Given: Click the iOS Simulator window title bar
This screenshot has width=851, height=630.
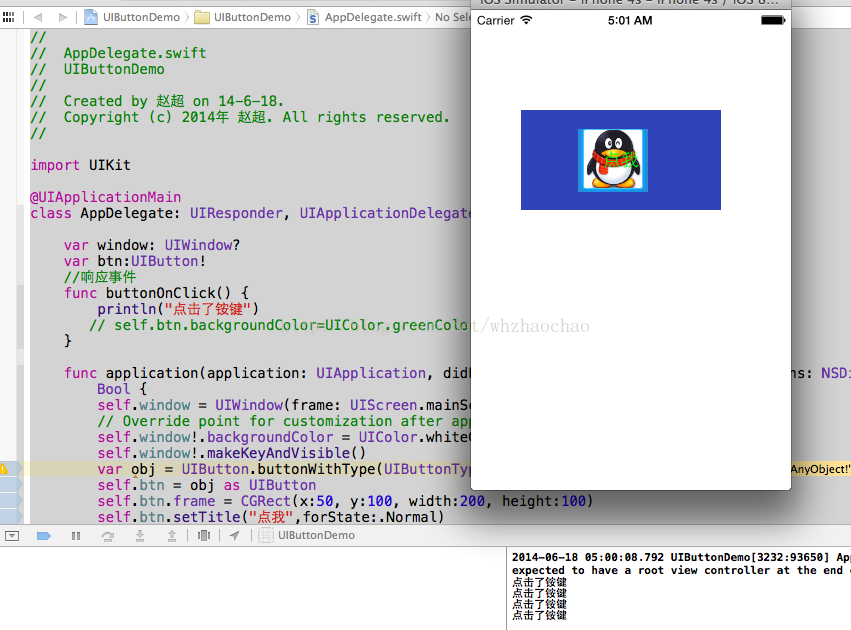Looking at the screenshot, I should pos(631,3).
